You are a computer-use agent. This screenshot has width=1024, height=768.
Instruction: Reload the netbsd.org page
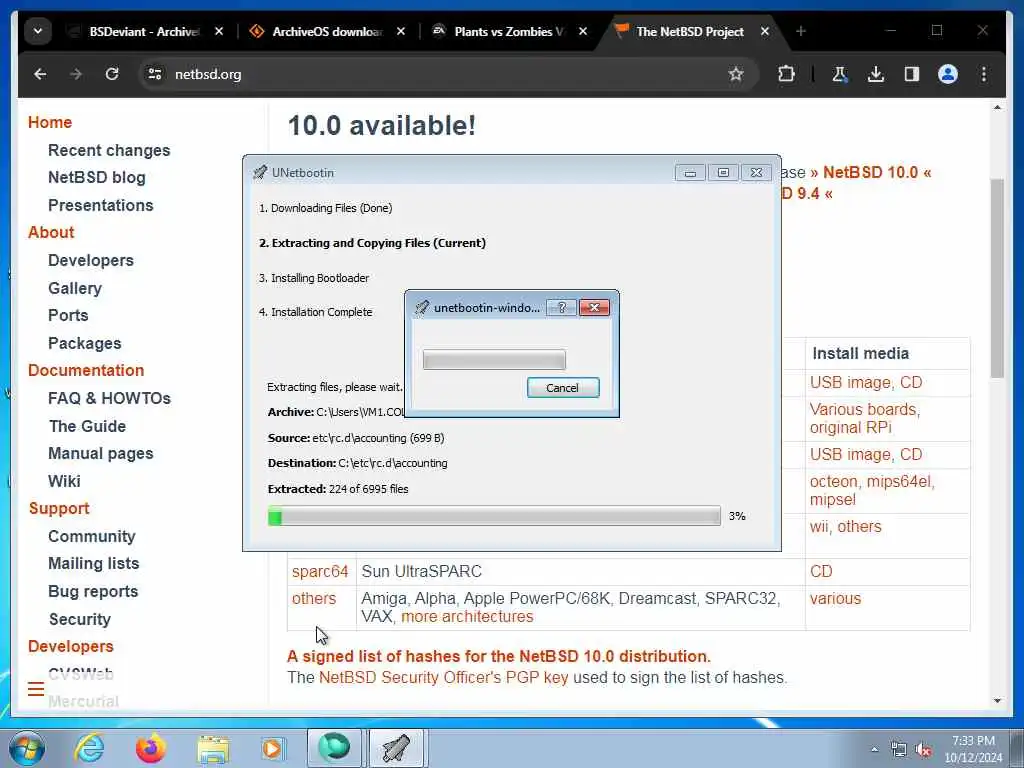[x=112, y=74]
